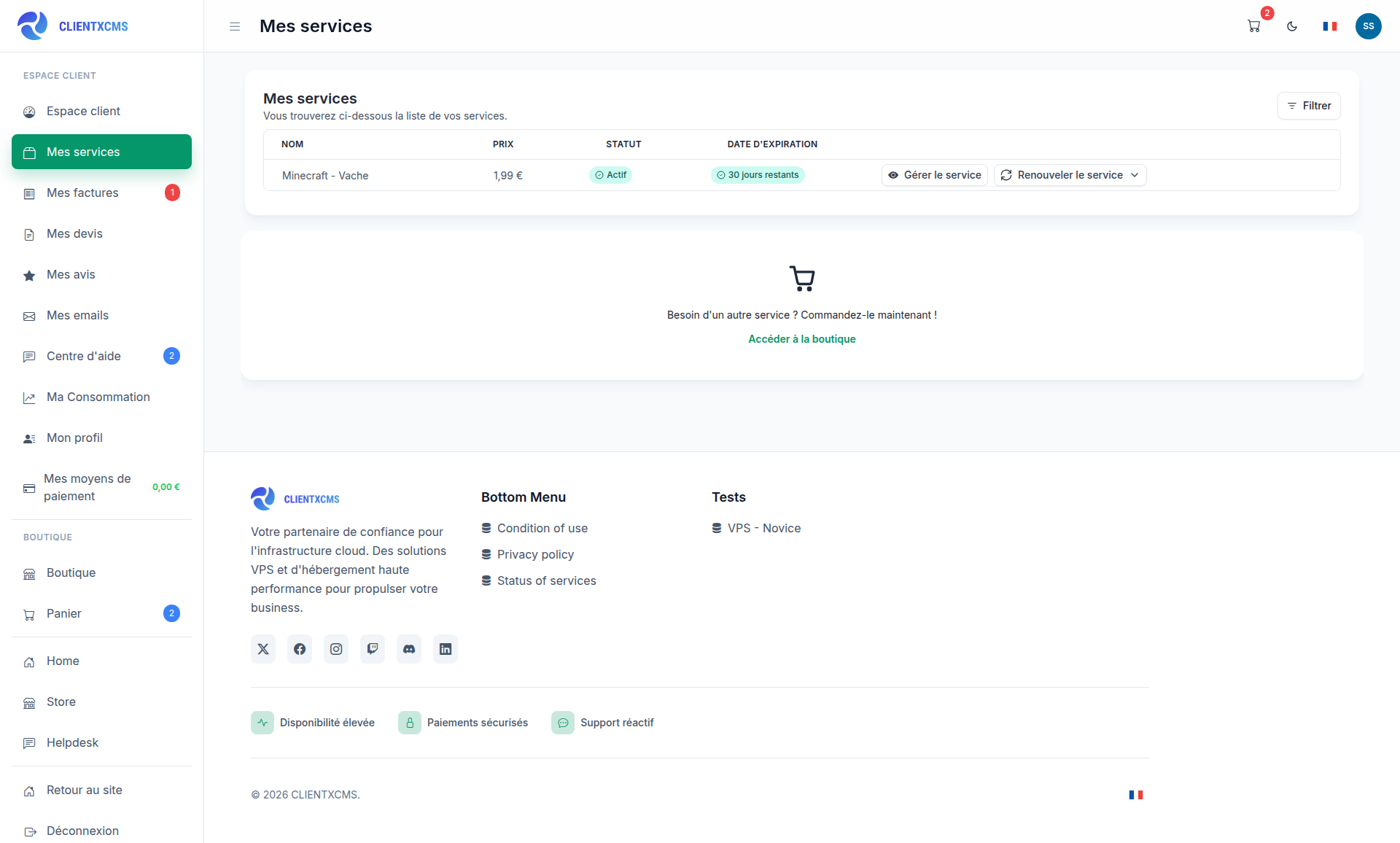
Task: Open Instagram social icon
Action: point(336,649)
